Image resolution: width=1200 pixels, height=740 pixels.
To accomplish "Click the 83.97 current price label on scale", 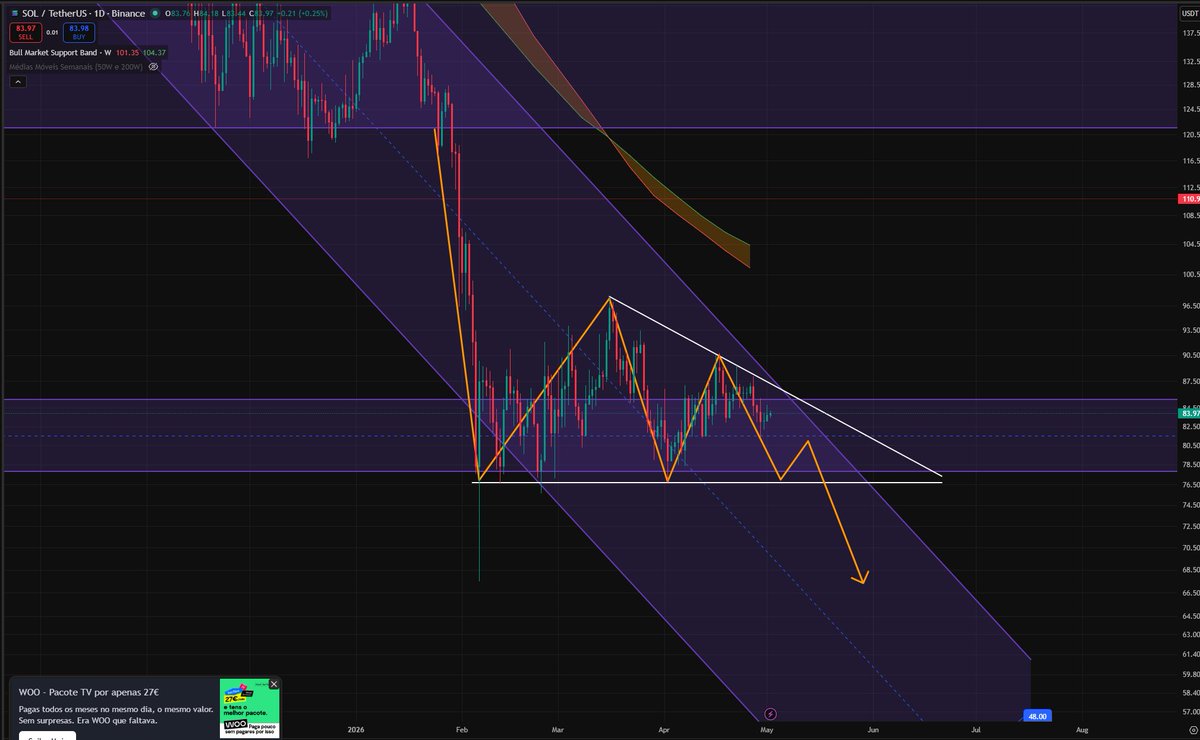I will pos(1189,413).
